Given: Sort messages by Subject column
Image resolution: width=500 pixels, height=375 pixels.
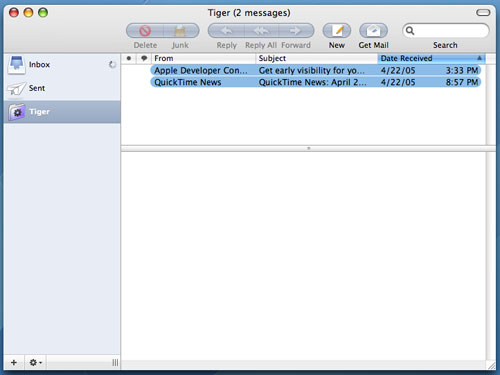Looking at the screenshot, I should (317, 58).
